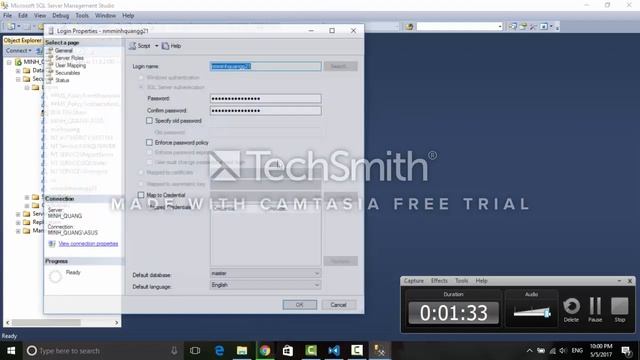
Task: Click the Login name field
Action: (x=265, y=66)
